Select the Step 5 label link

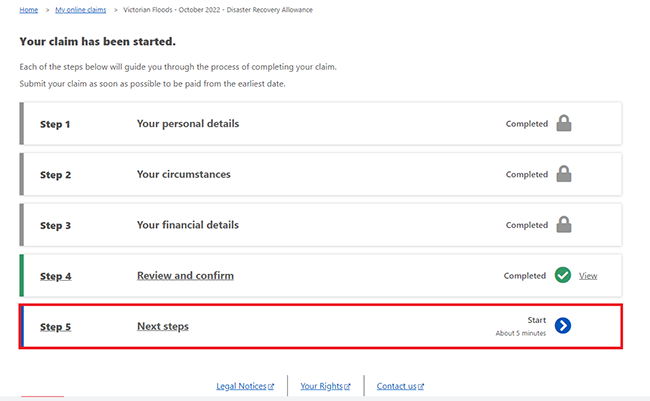[56, 327]
